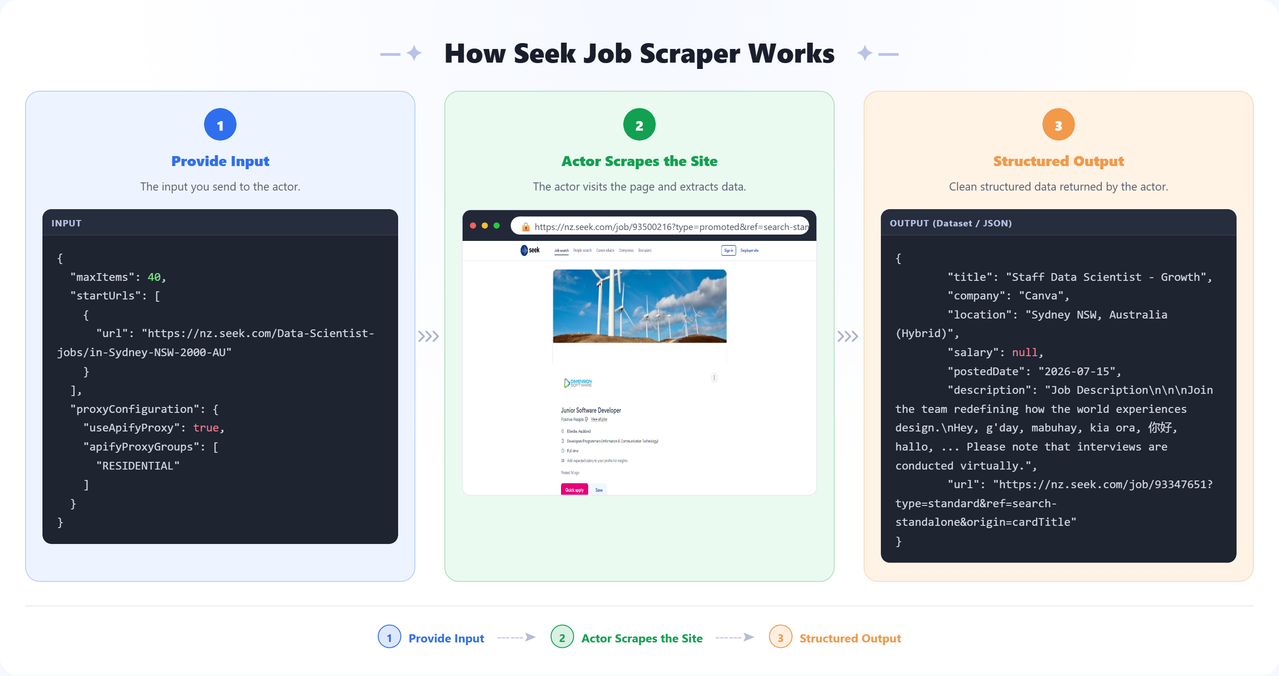Open the three-dot menu on the job card
This screenshot has width=1279, height=676.
(x=714, y=377)
